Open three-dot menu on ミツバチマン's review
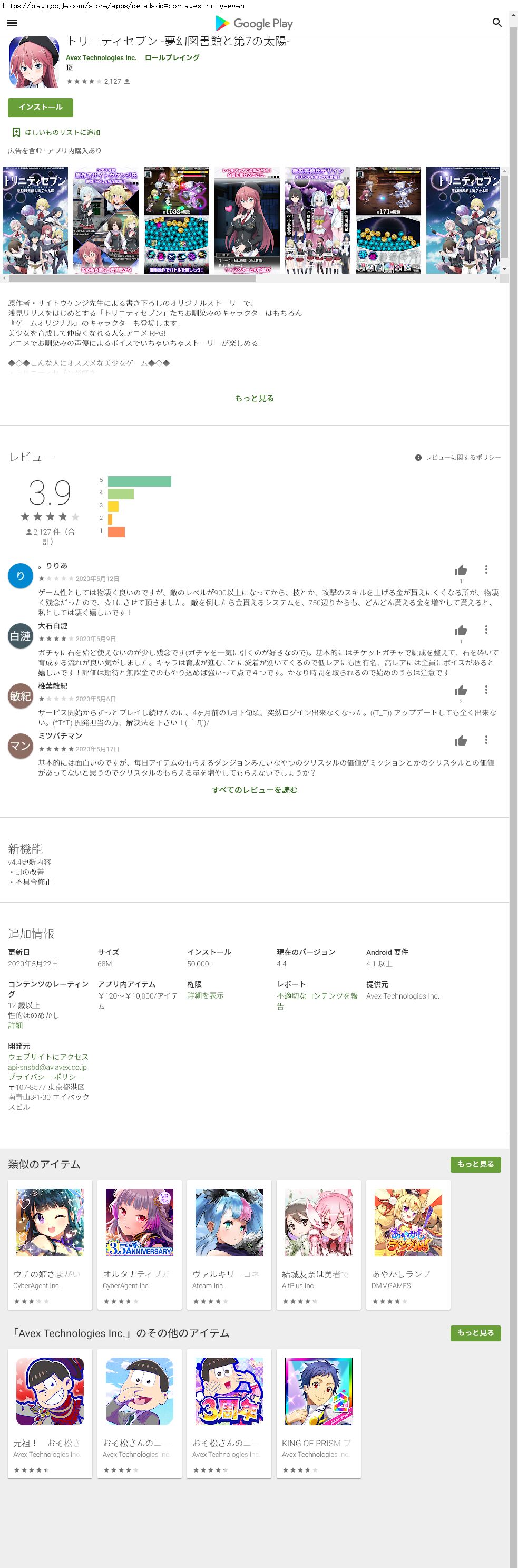Image resolution: width=518 pixels, height=1568 pixels. 486,740
